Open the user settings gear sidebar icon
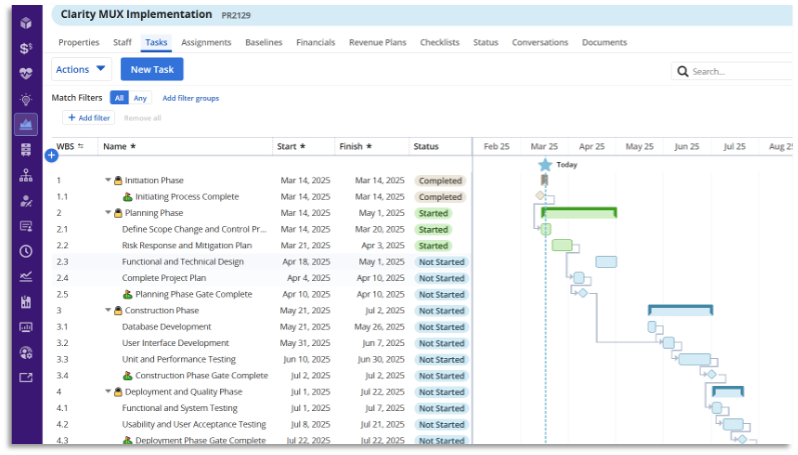This screenshot has width=798, height=455. click(x=26, y=352)
